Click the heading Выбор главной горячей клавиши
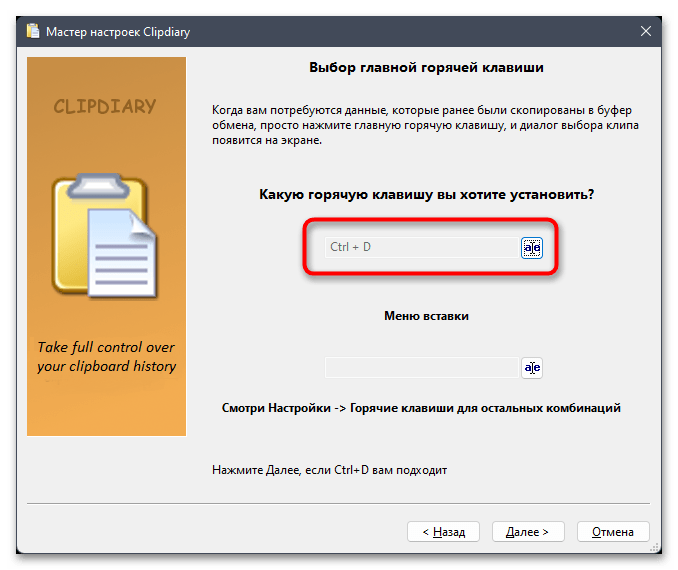678x570 pixels. [426, 67]
